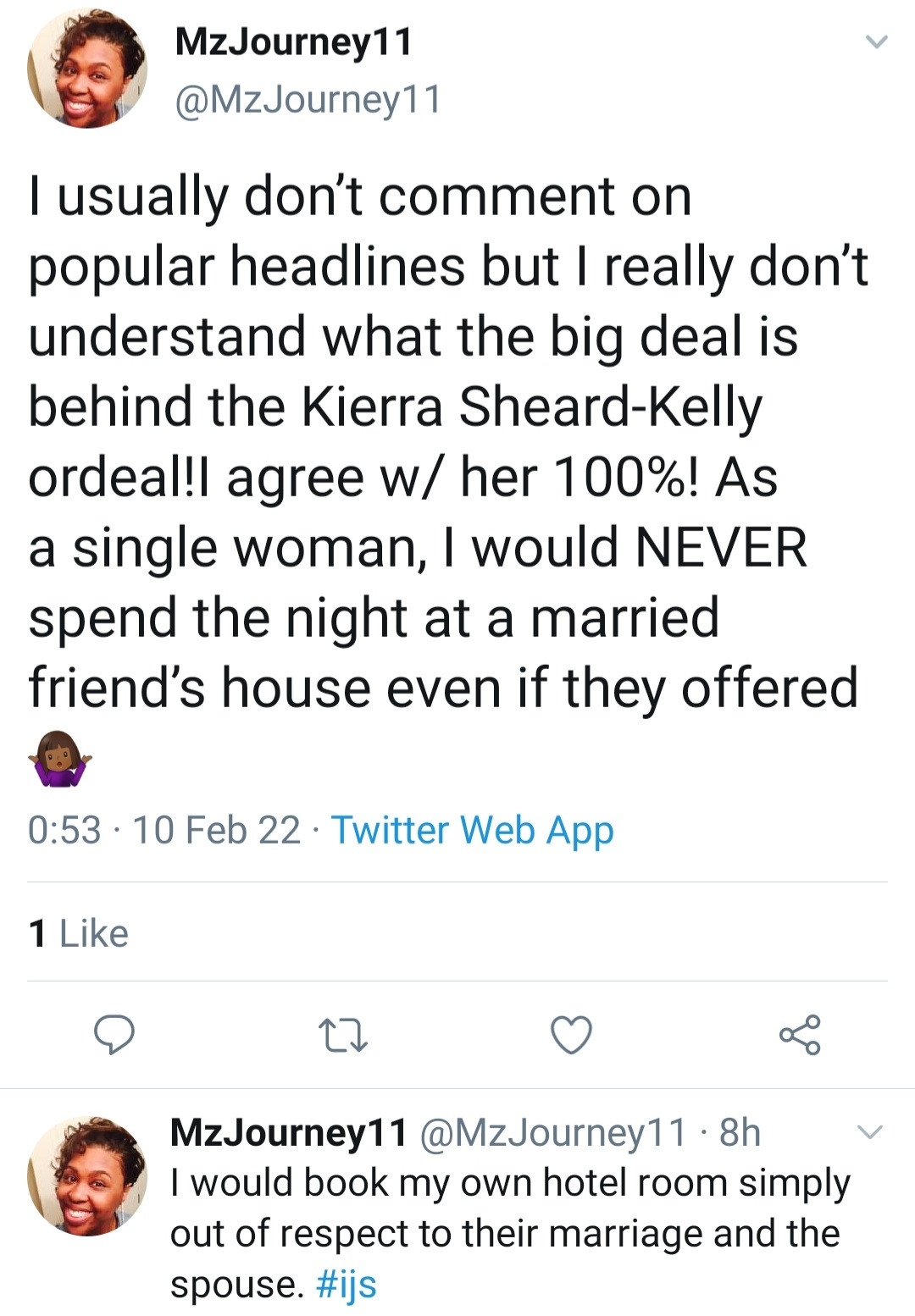Open the main tweet's profile picture
The width and height of the screenshot is (915, 1316).
[x=87, y=69]
